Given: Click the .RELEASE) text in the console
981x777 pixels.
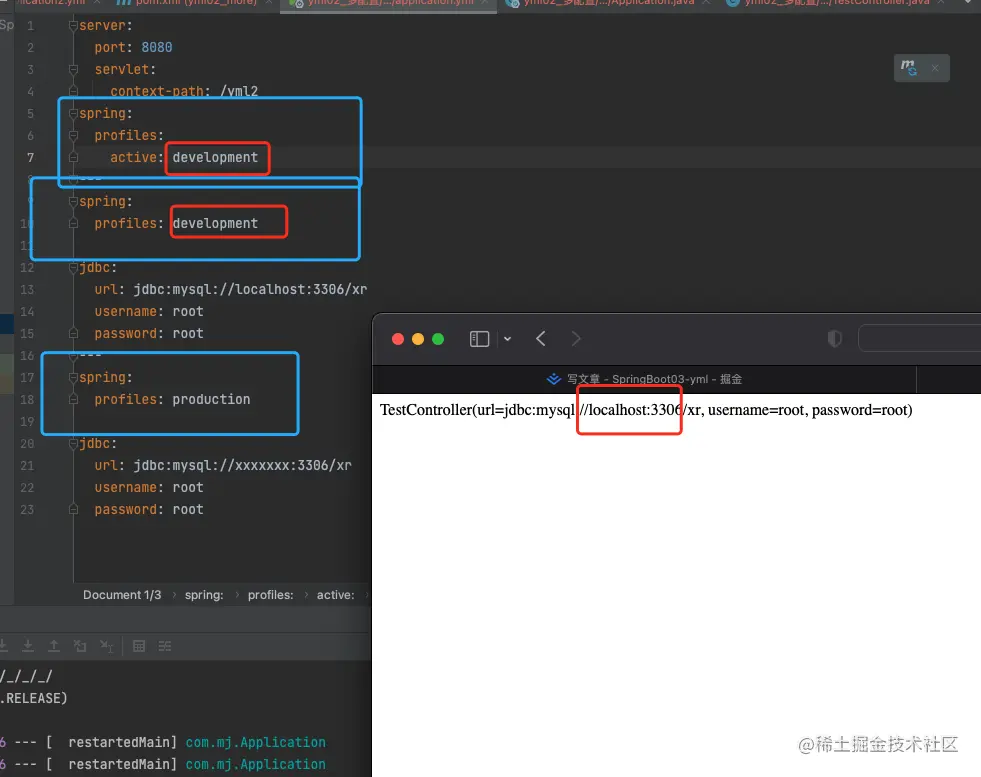Looking at the screenshot, I should pyautogui.click(x=34, y=698).
